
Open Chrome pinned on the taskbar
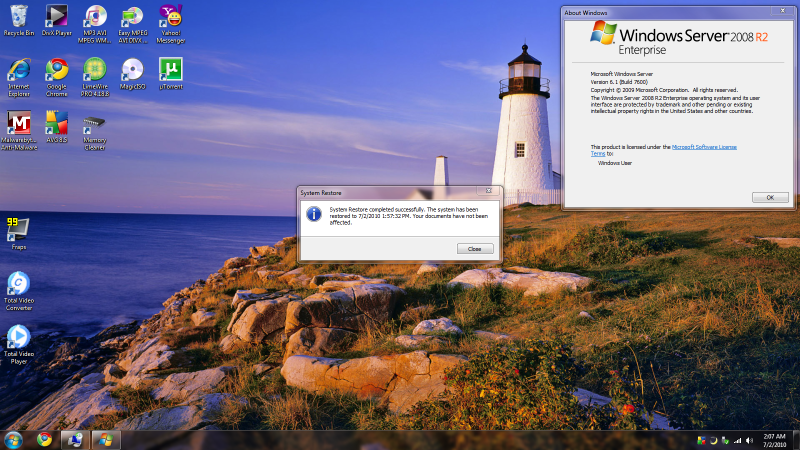point(44,440)
